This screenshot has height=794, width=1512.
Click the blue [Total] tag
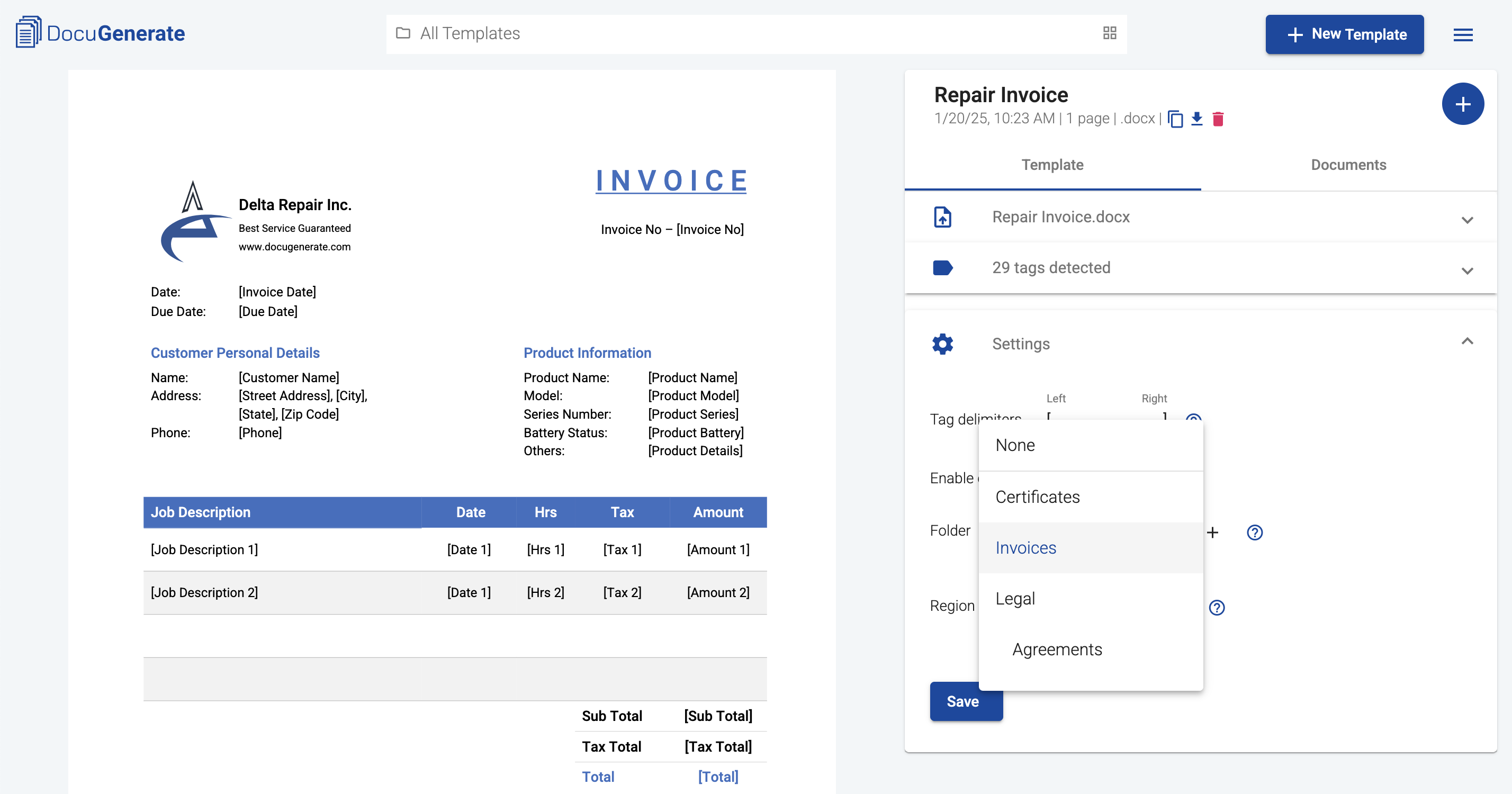tap(718, 777)
